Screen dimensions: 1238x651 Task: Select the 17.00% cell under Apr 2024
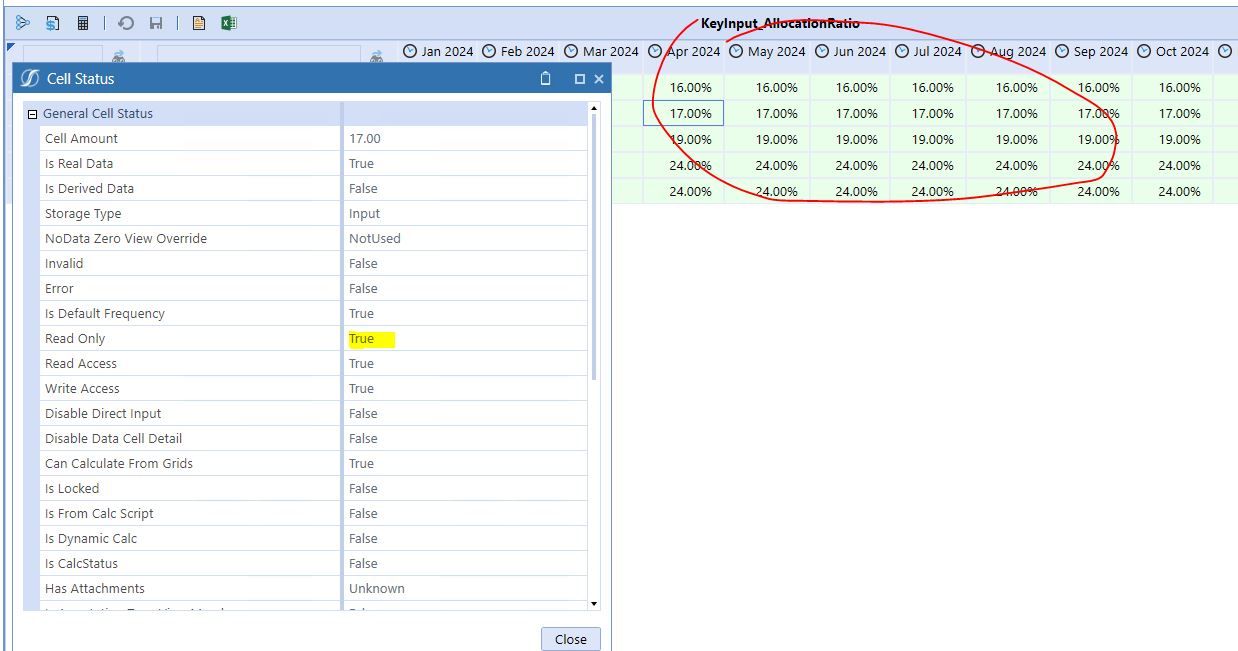[684, 114]
